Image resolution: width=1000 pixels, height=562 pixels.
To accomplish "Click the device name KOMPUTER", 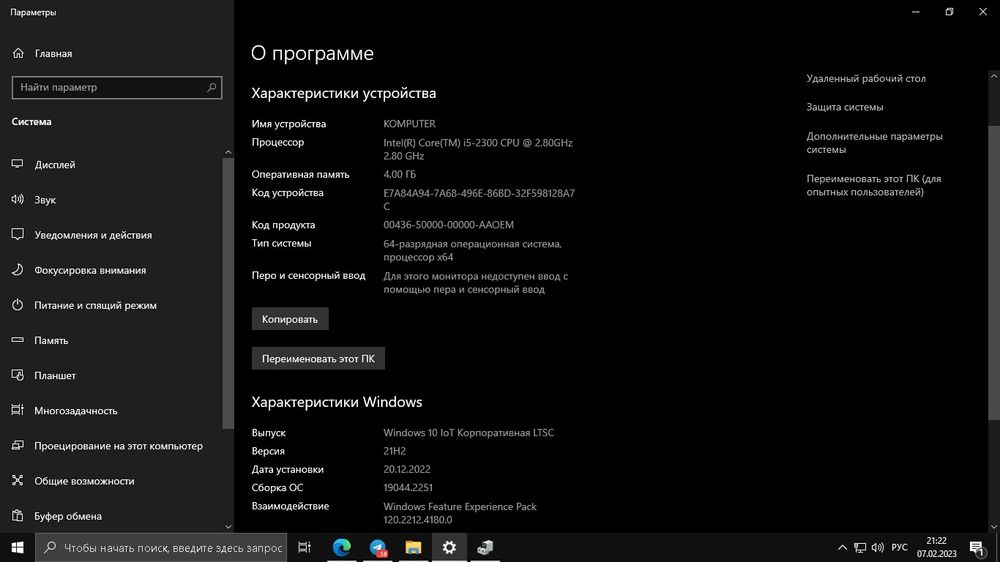I will tap(409, 124).
